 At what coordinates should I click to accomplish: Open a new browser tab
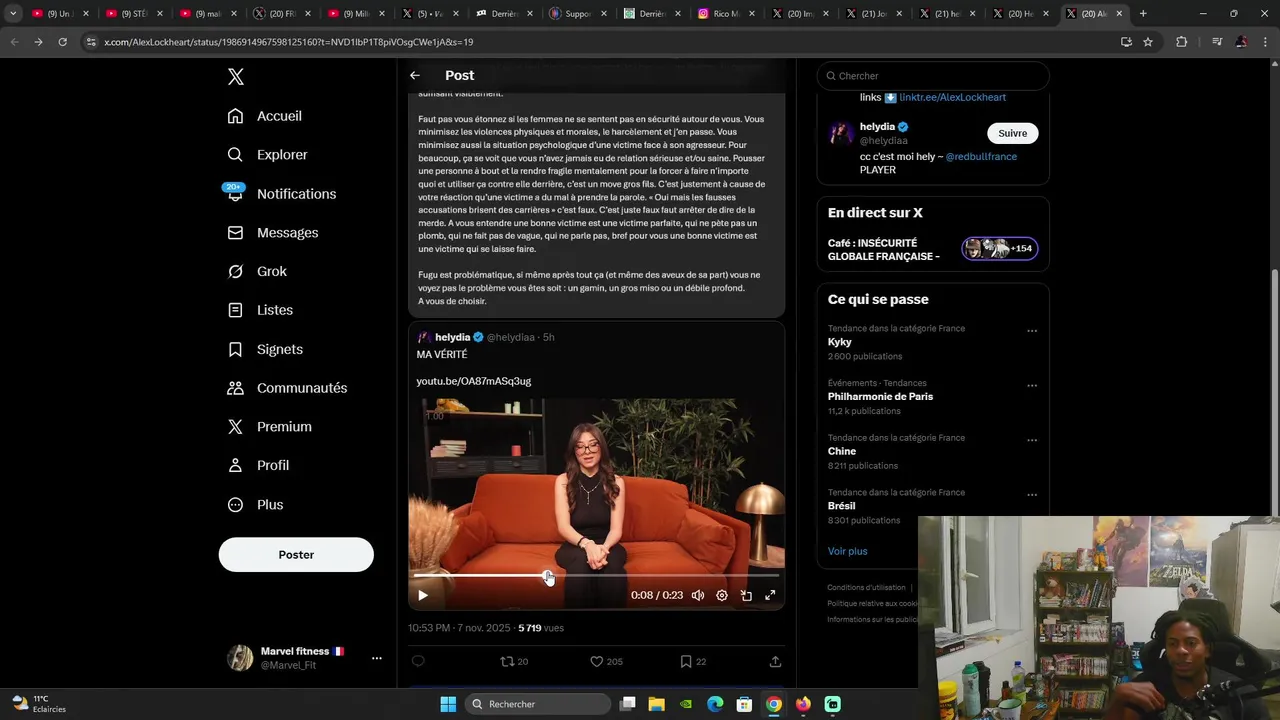click(x=1143, y=14)
